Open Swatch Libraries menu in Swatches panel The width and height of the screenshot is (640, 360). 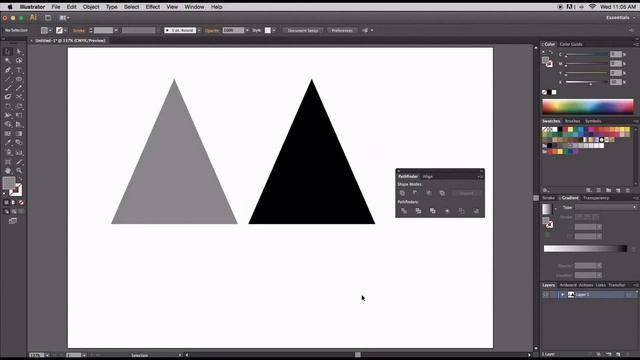(546, 190)
